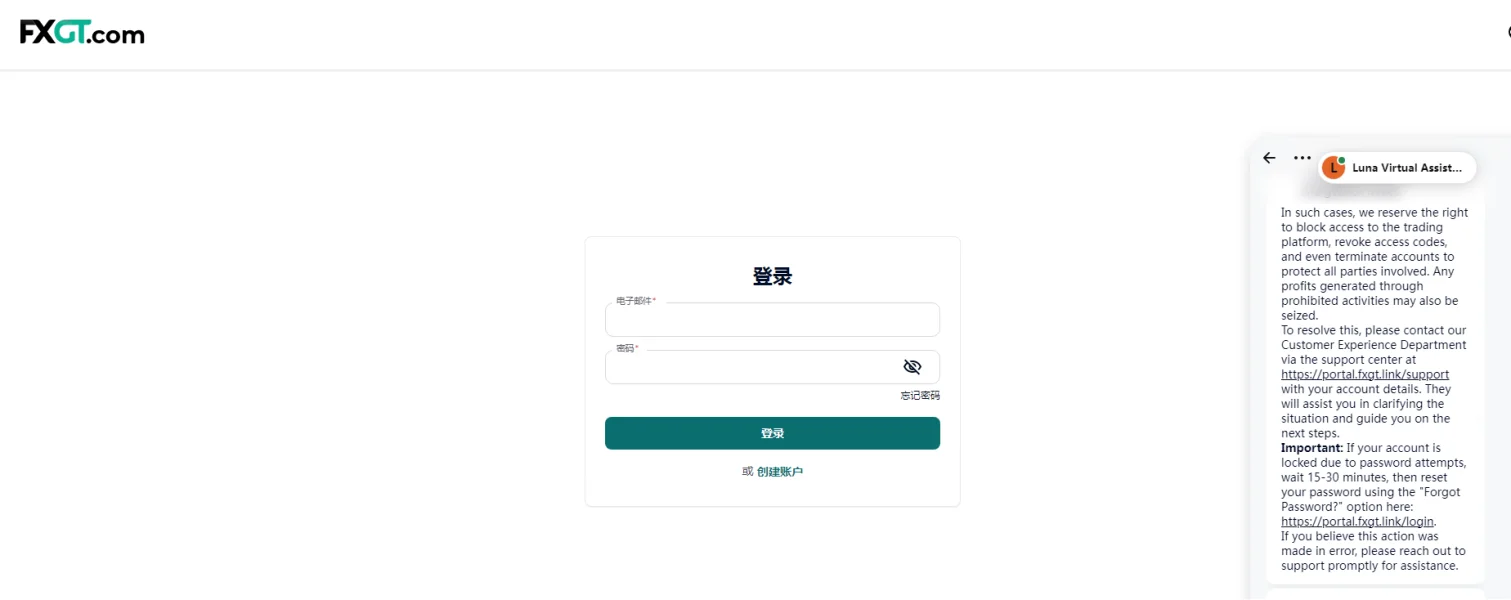The height and width of the screenshot is (600, 1511).
Task: Select the Luna Virtual Assistant name chip
Action: 1397,167
